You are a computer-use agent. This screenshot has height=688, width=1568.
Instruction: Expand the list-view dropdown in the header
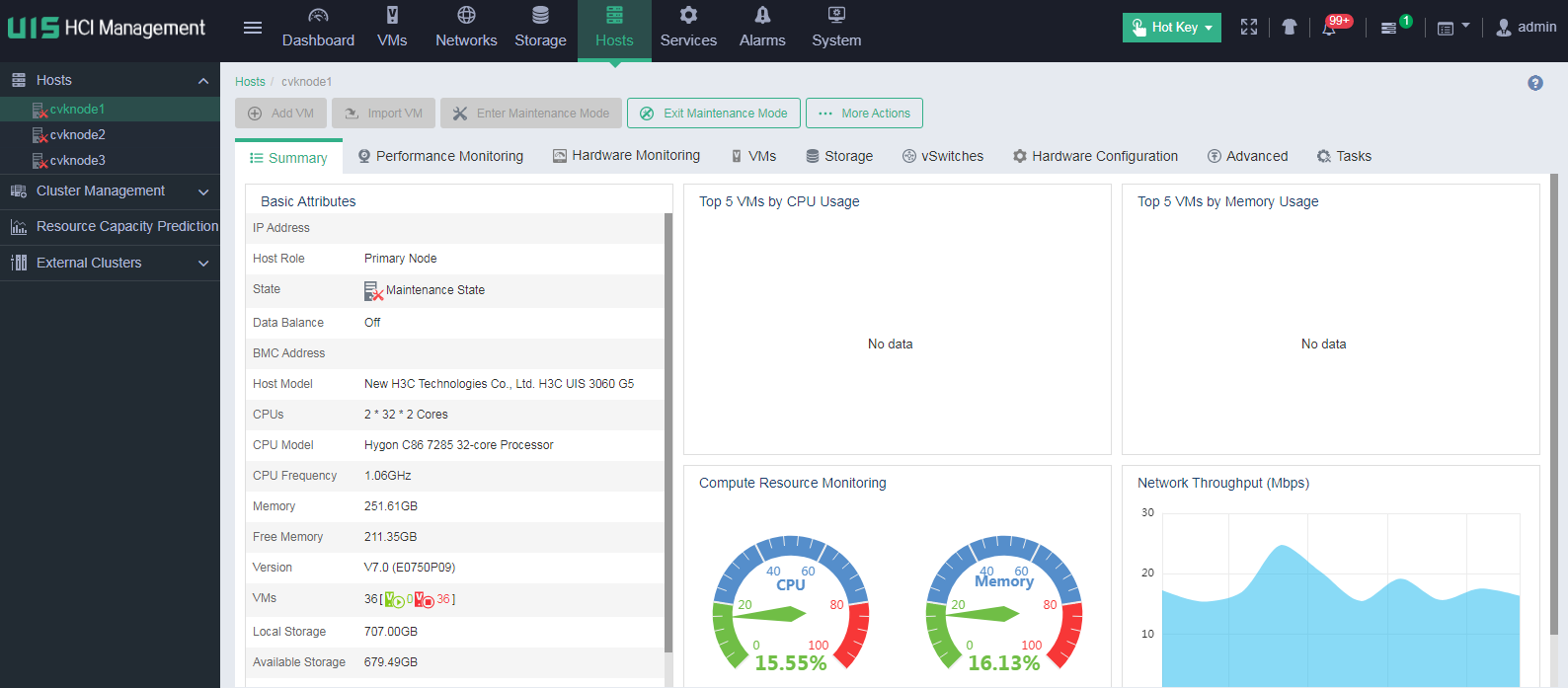[x=1452, y=28]
